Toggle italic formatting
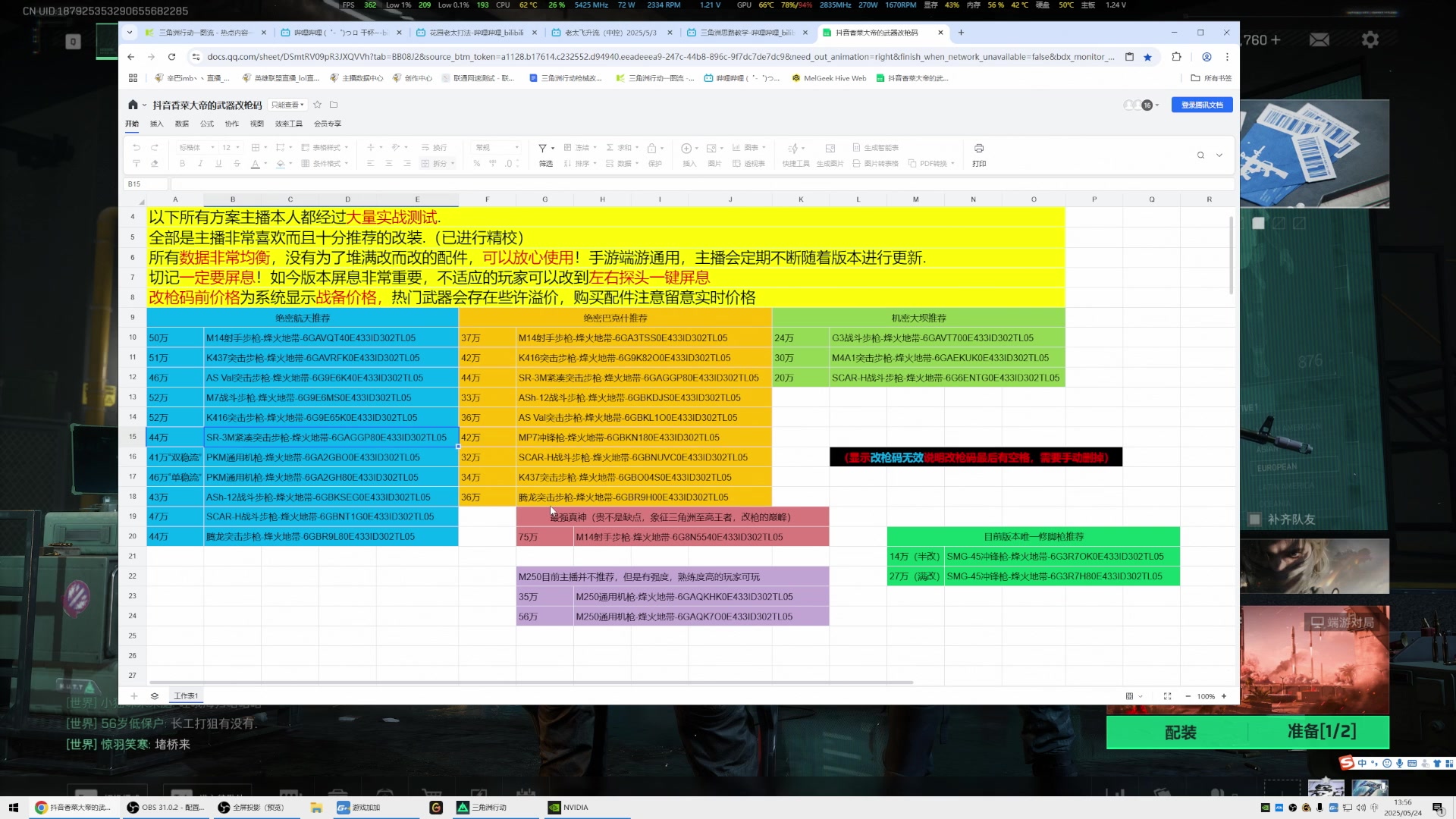The height and width of the screenshot is (819, 1456). click(x=200, y=164)
